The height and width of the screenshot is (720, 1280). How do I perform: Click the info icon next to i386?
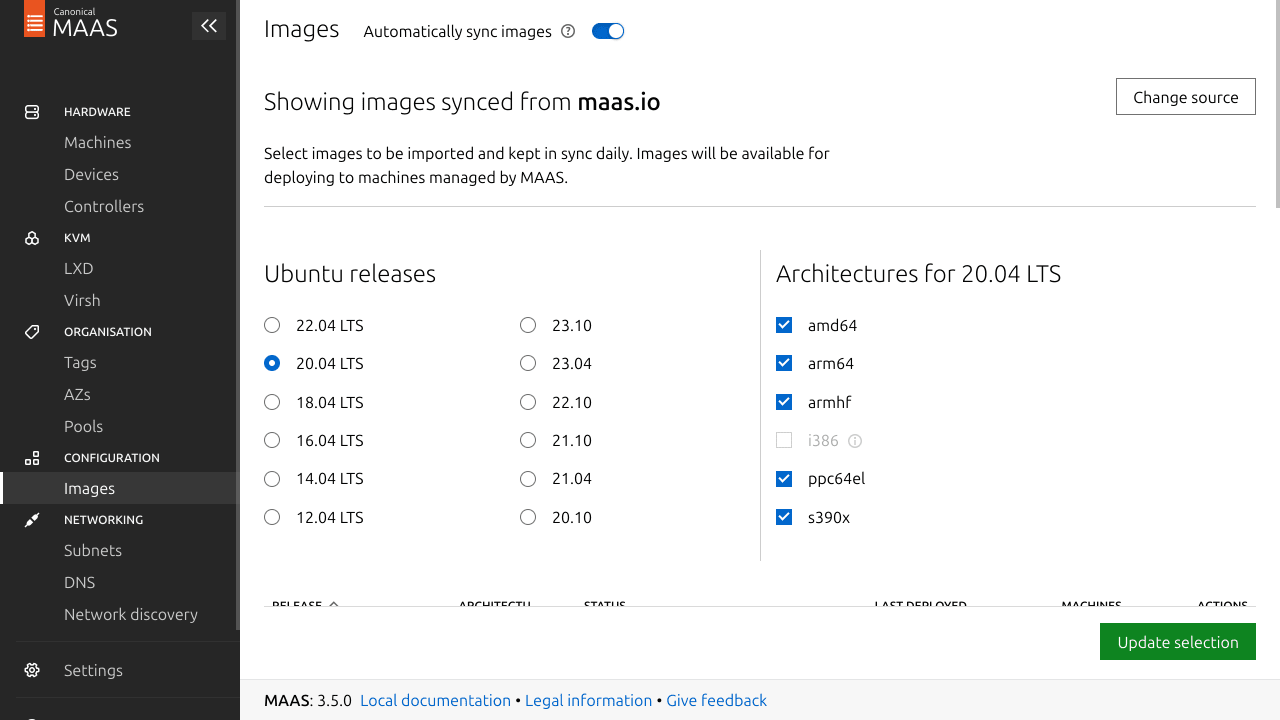(x=855, y=441)
